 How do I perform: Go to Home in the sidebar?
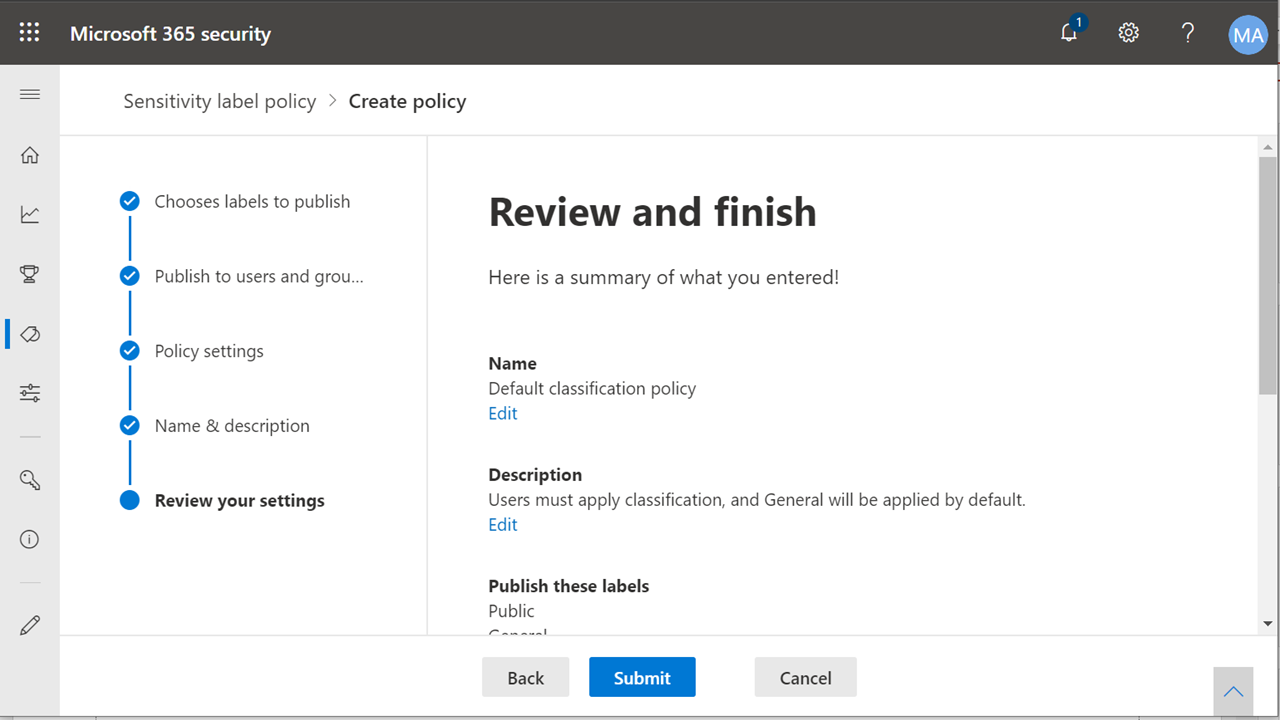click(30, 155)
